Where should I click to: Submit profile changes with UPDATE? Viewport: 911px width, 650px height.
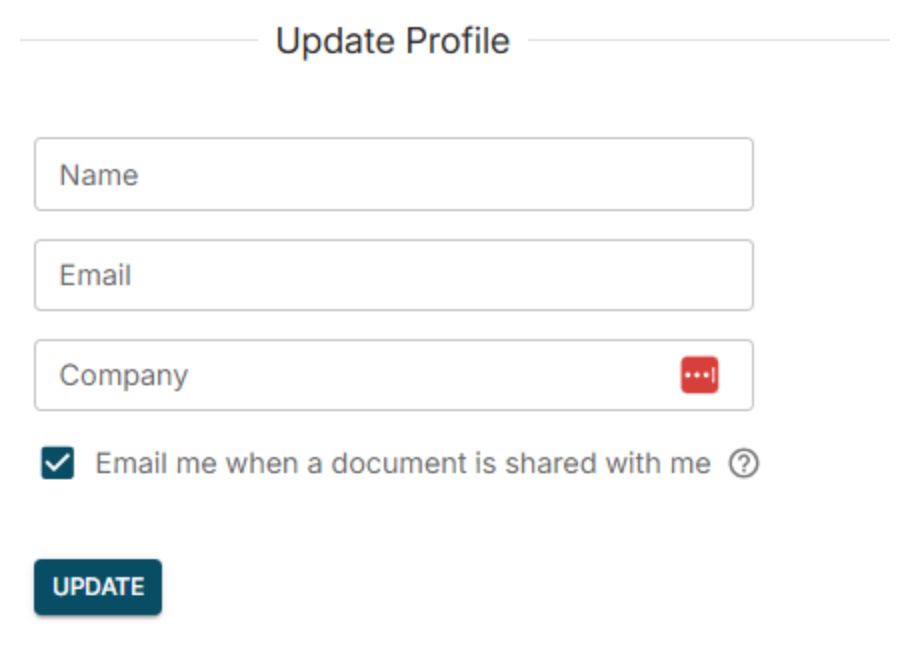coord(98,587)
